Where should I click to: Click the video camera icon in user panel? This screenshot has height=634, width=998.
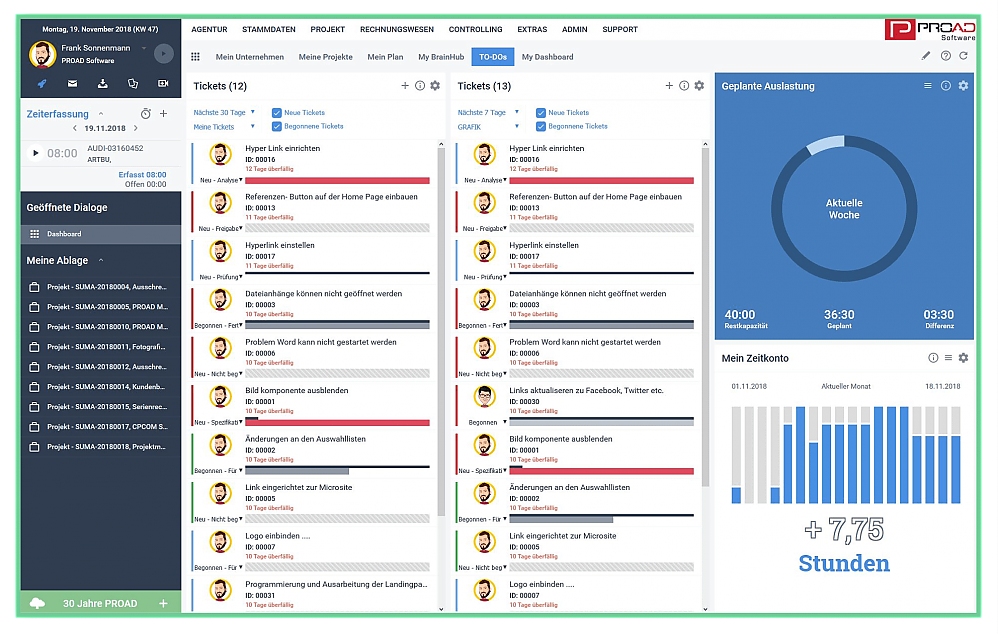click(163, 83)
